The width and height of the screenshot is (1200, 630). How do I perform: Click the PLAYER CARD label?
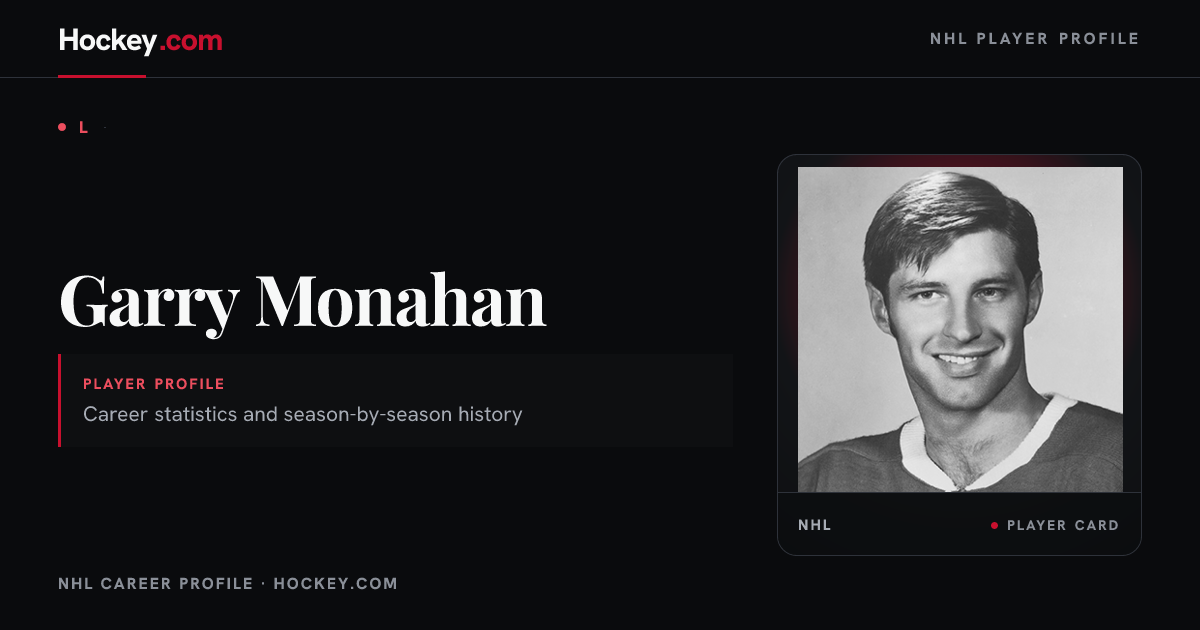[x=1063, y=525]
